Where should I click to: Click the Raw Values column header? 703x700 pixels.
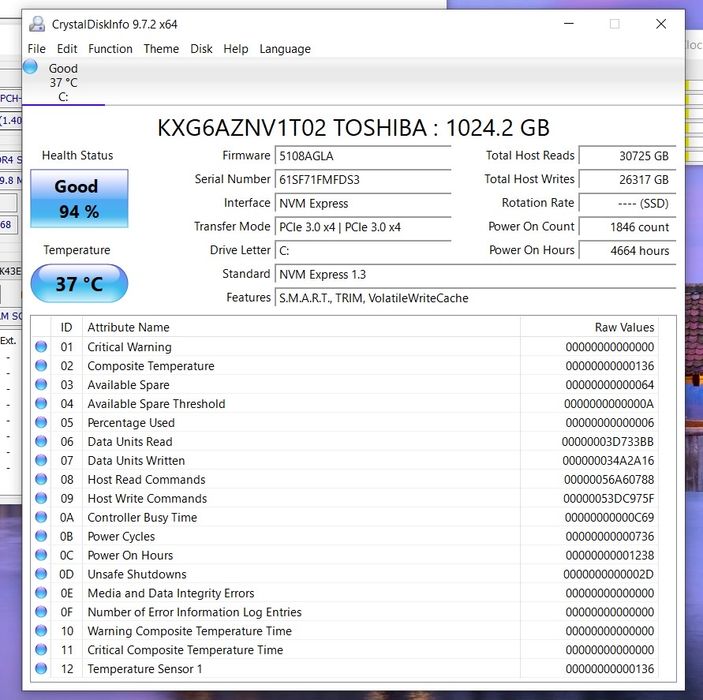point(589,327)
